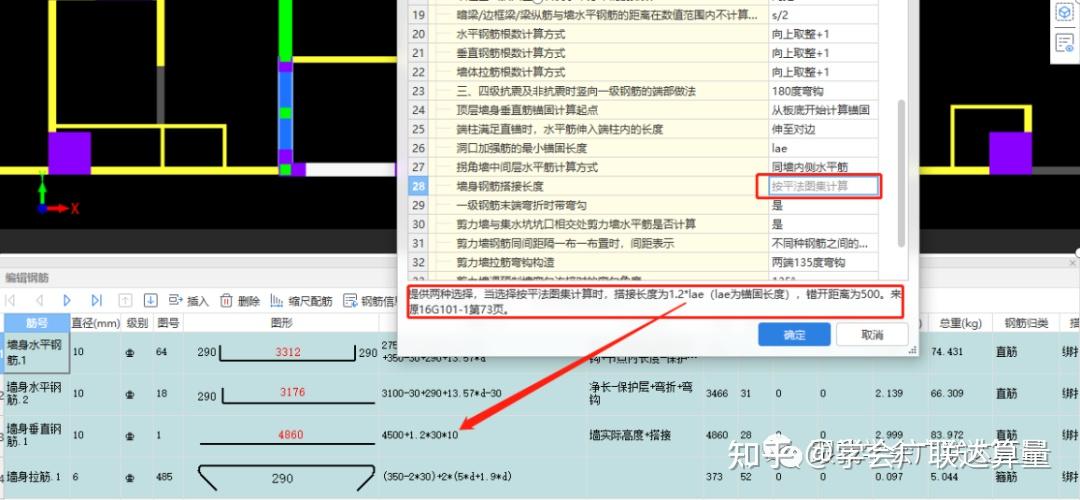Open 从板底开始计算锚固 value cell
1080x500 pixels.
823,110
